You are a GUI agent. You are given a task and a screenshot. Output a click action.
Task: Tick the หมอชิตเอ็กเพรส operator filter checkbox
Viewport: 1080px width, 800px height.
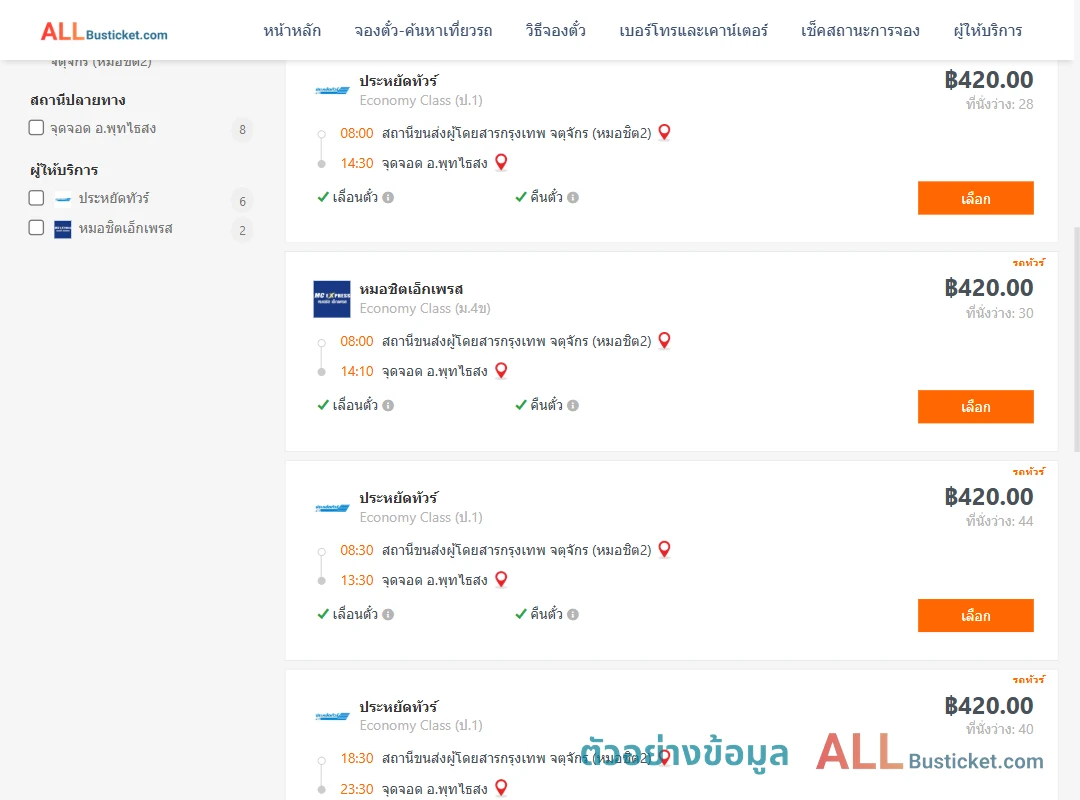coord(37,227)
